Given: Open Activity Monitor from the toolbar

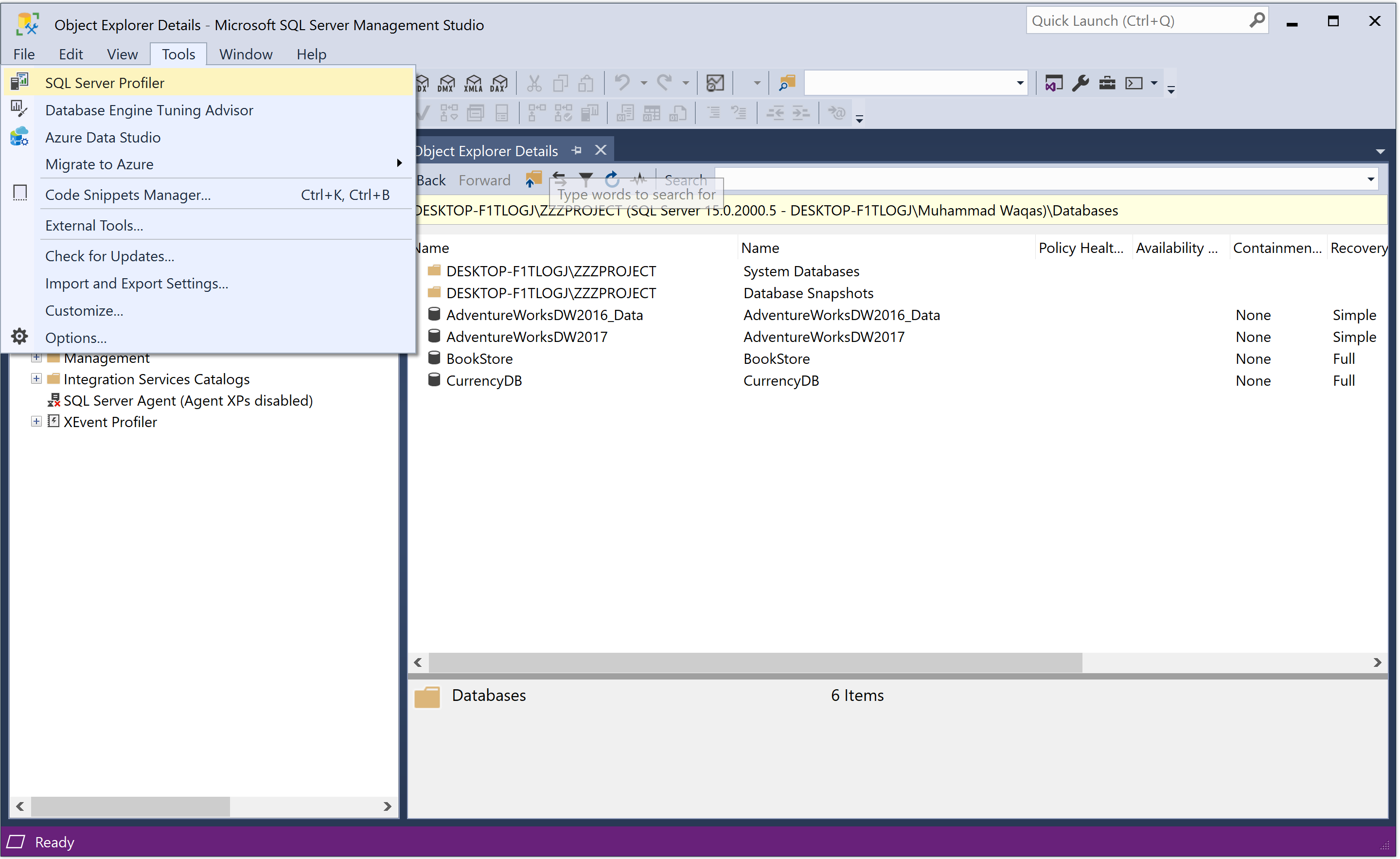Looking at the screenshot, I should point(715,84).
